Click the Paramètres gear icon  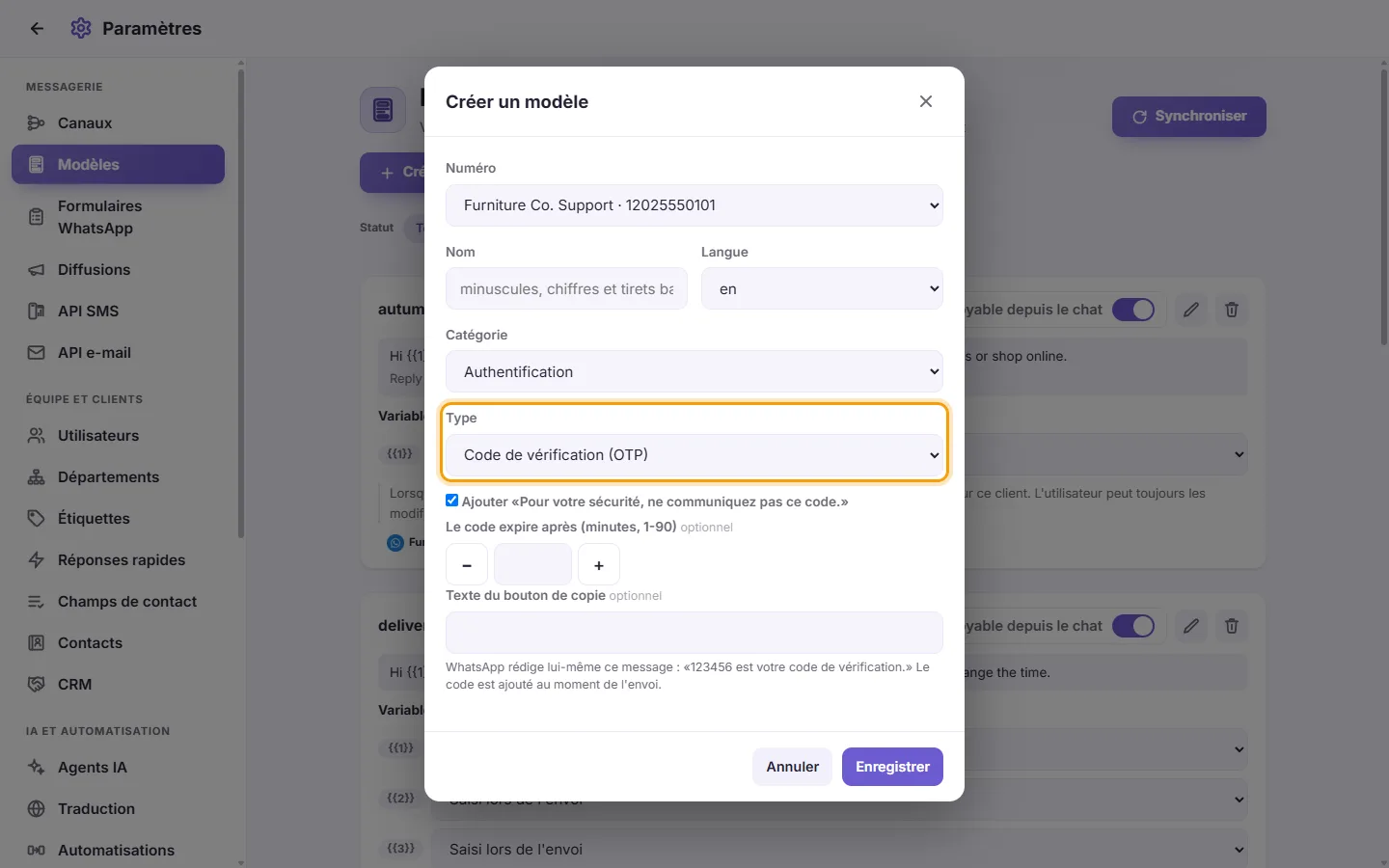[x=81, y=29]
